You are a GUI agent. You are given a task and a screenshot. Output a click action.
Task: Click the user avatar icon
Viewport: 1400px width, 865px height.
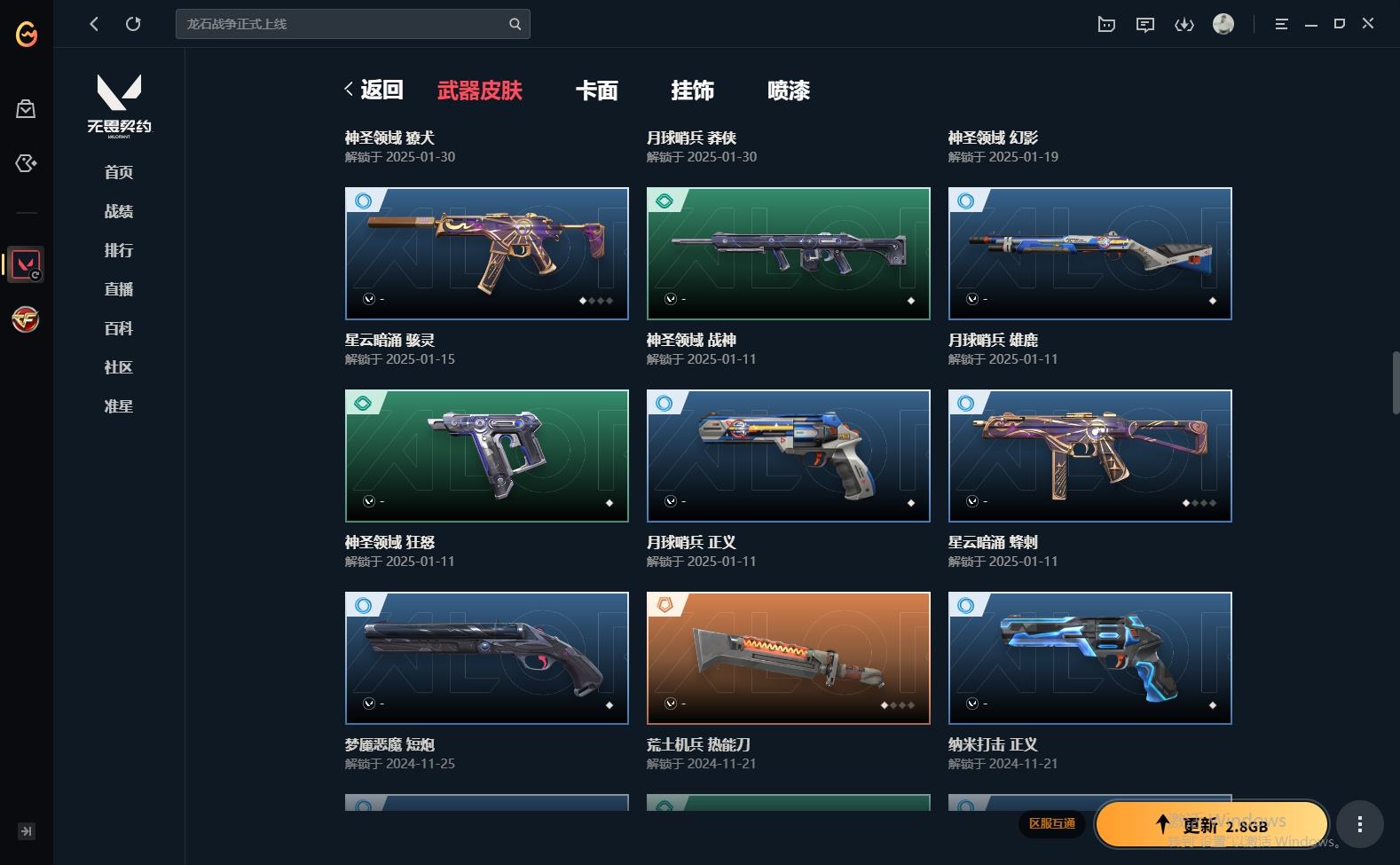(1223, 24)
